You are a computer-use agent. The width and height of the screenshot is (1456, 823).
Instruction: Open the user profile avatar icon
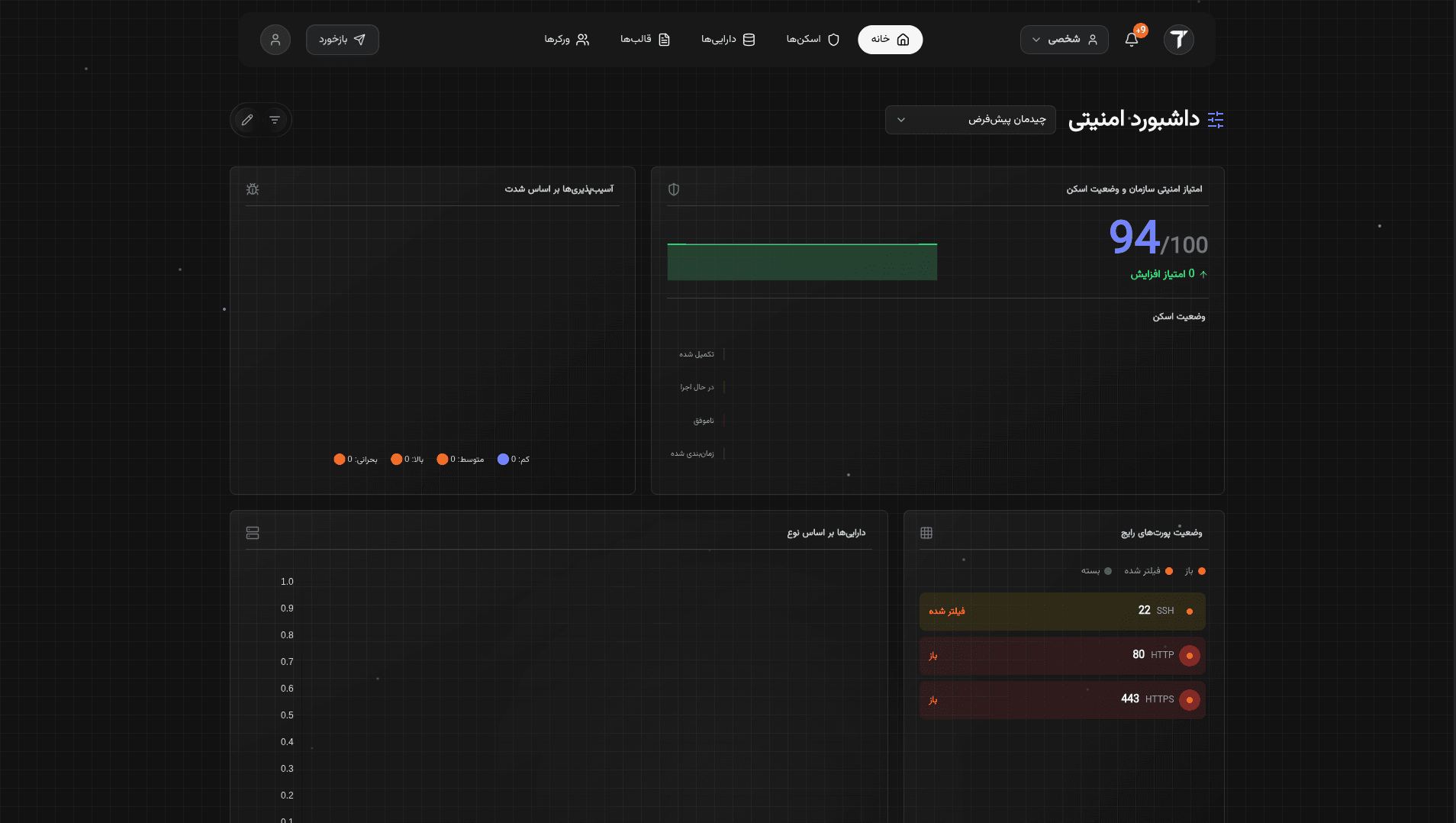[275, 40]
